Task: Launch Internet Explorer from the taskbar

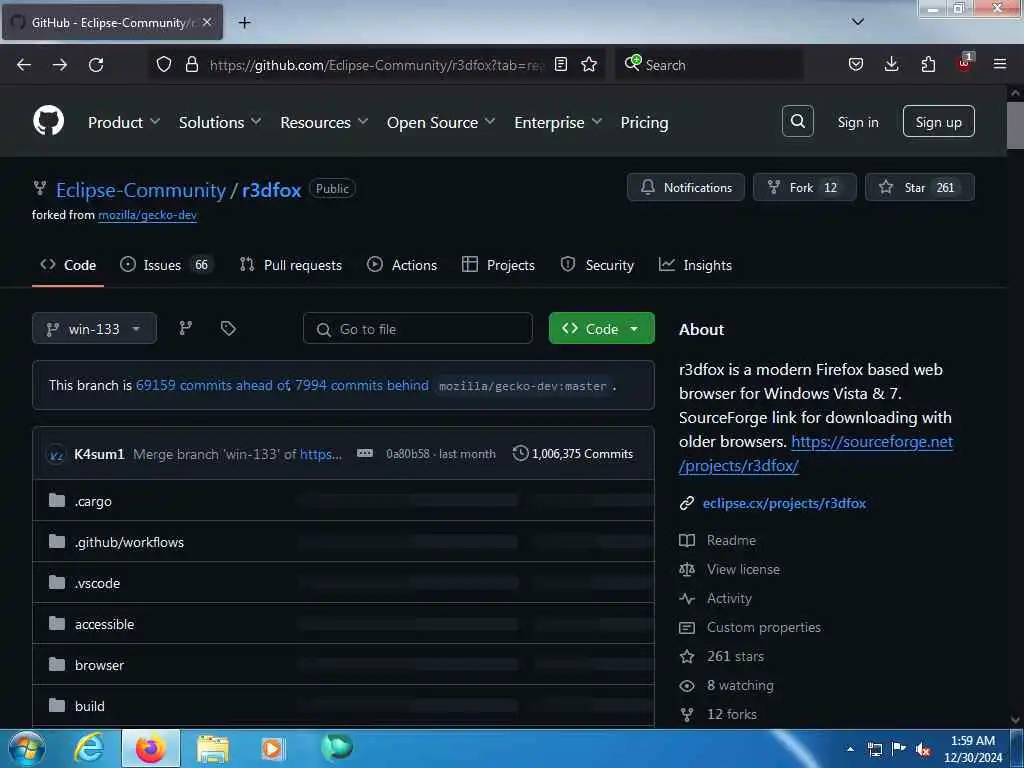Action: 88,748
